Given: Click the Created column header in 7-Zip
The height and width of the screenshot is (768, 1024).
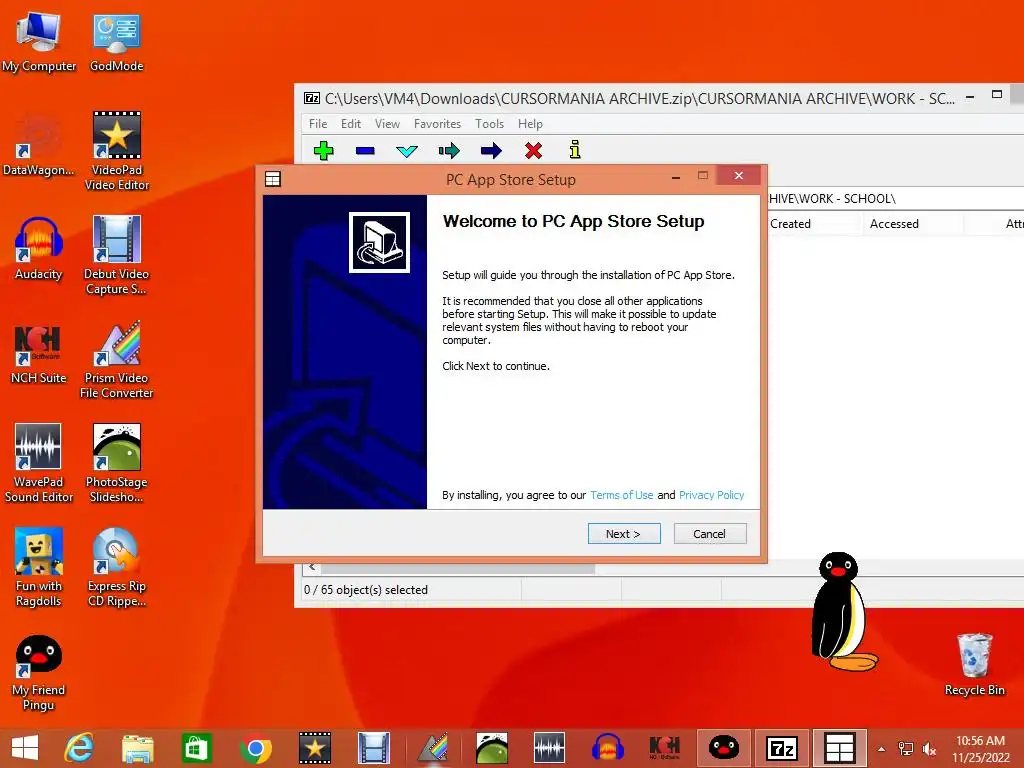Looking at the screenshot, I should [814, 224].
